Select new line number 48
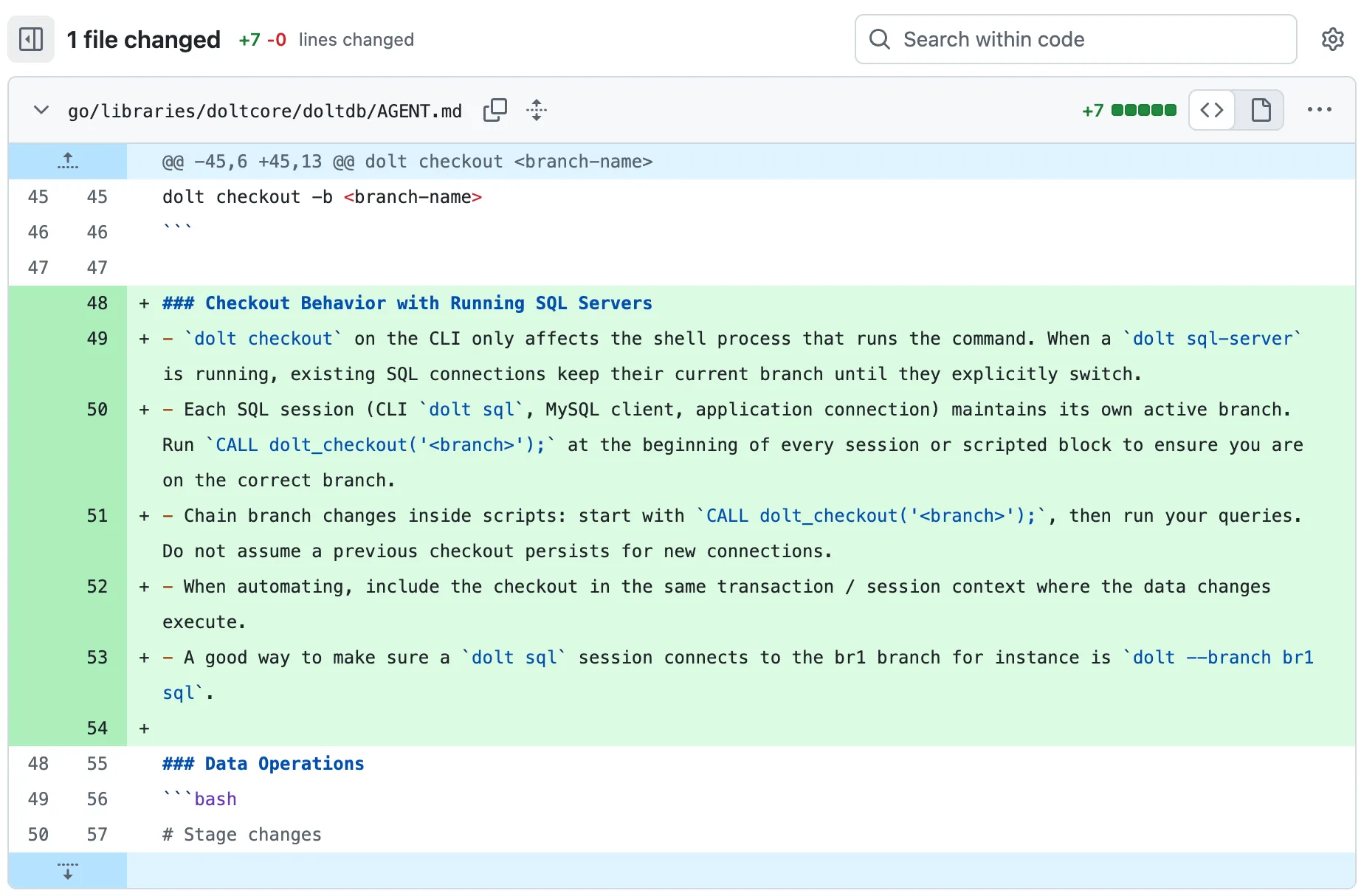 click(x=97, y=303)
